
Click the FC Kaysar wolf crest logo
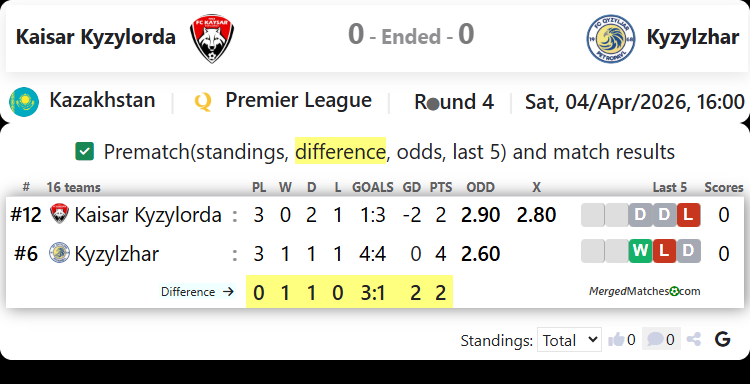click(212, 38)
